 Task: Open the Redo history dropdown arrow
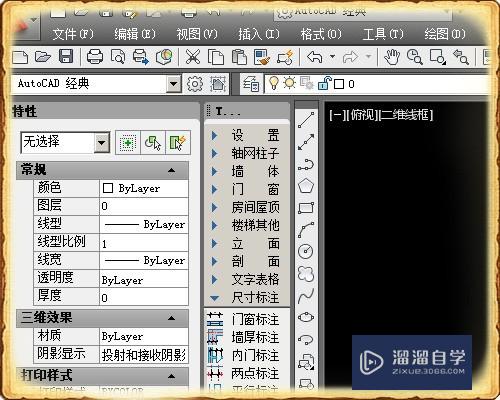point(368,56)
